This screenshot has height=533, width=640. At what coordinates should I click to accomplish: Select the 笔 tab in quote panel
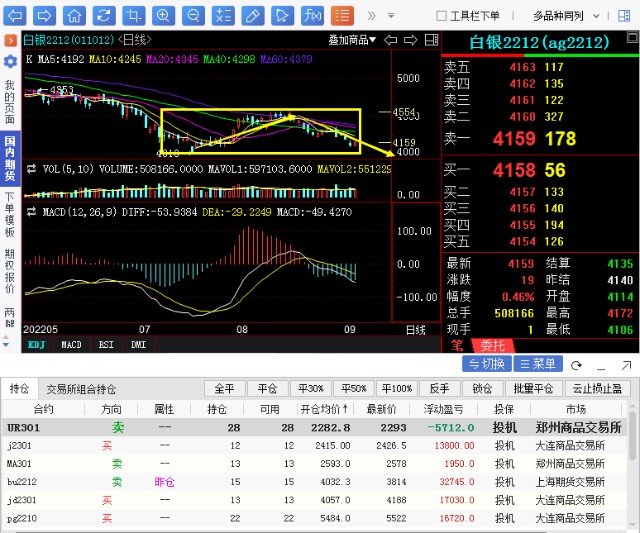click(457, 346)
